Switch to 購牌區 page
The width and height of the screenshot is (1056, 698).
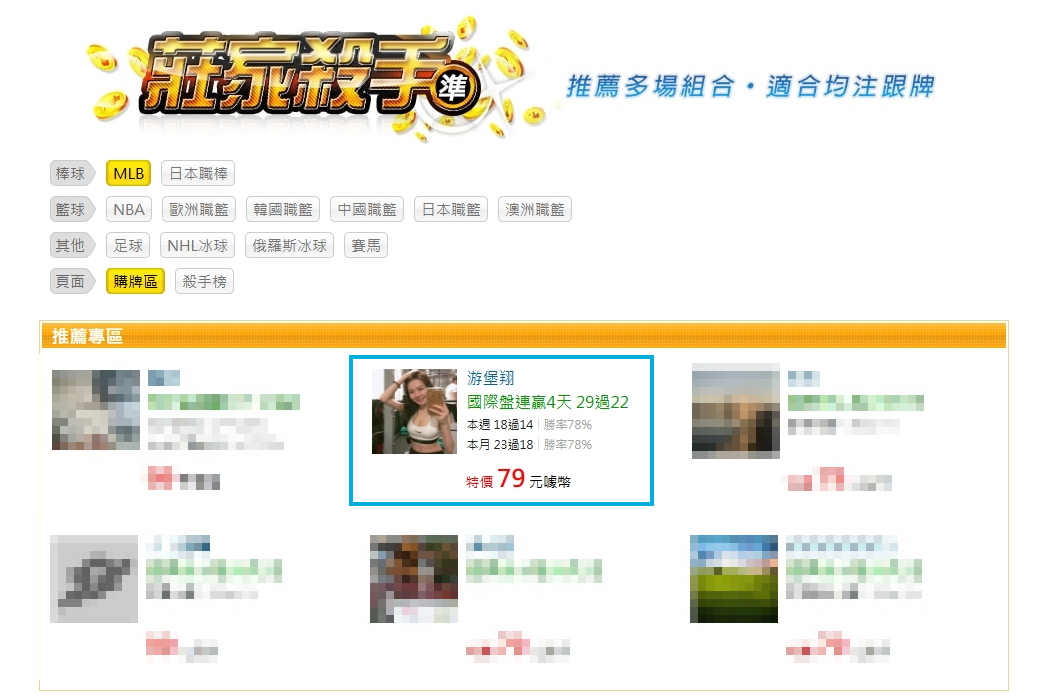(x=135, y=281)
